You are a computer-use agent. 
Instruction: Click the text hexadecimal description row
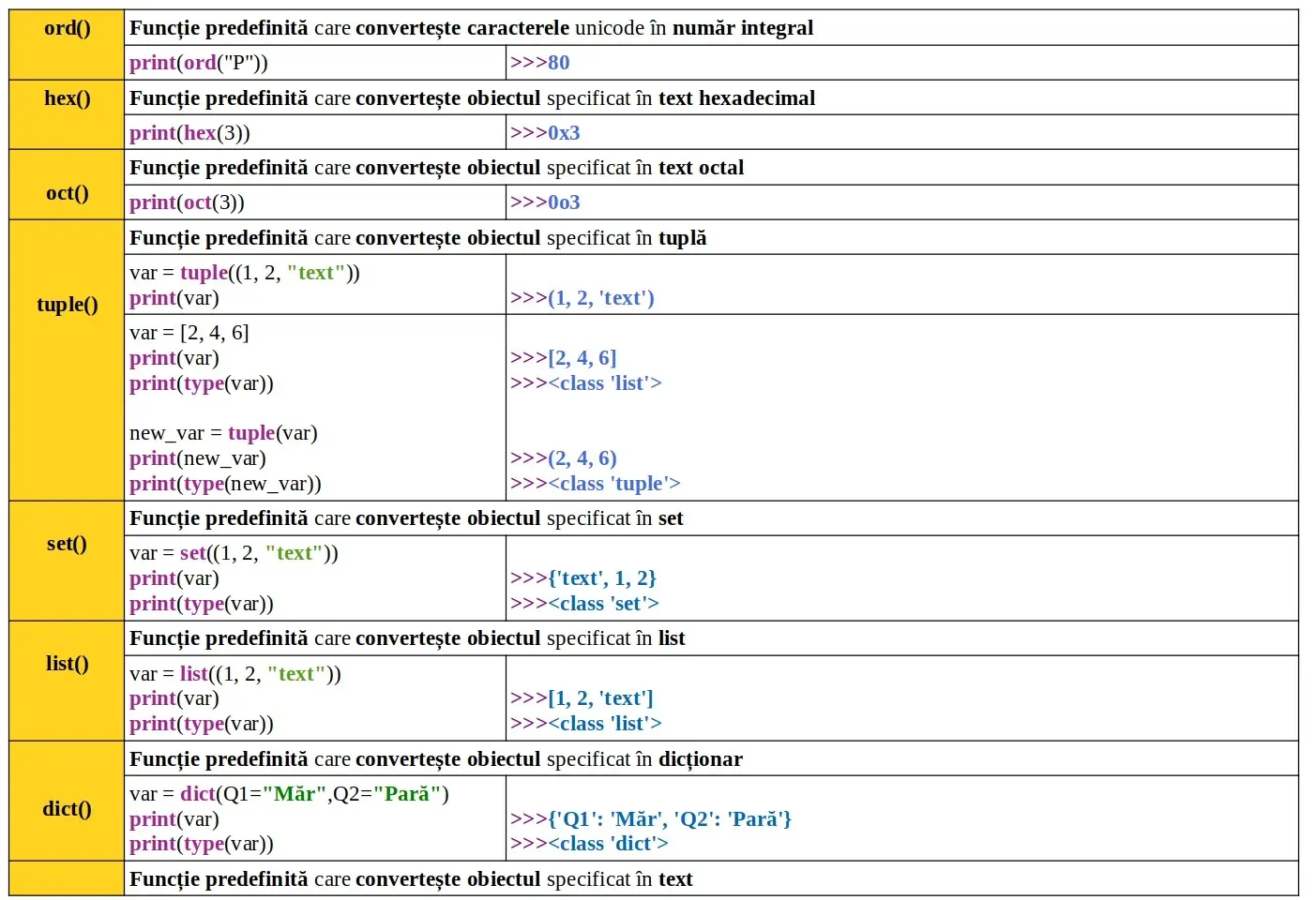[472, 98]
